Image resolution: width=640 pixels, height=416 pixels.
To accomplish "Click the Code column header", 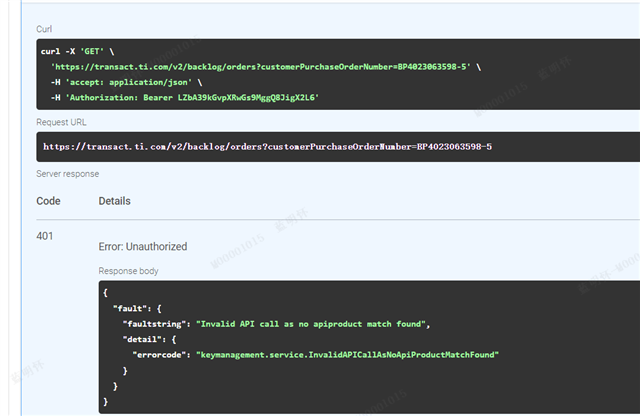I will [49, 201].
